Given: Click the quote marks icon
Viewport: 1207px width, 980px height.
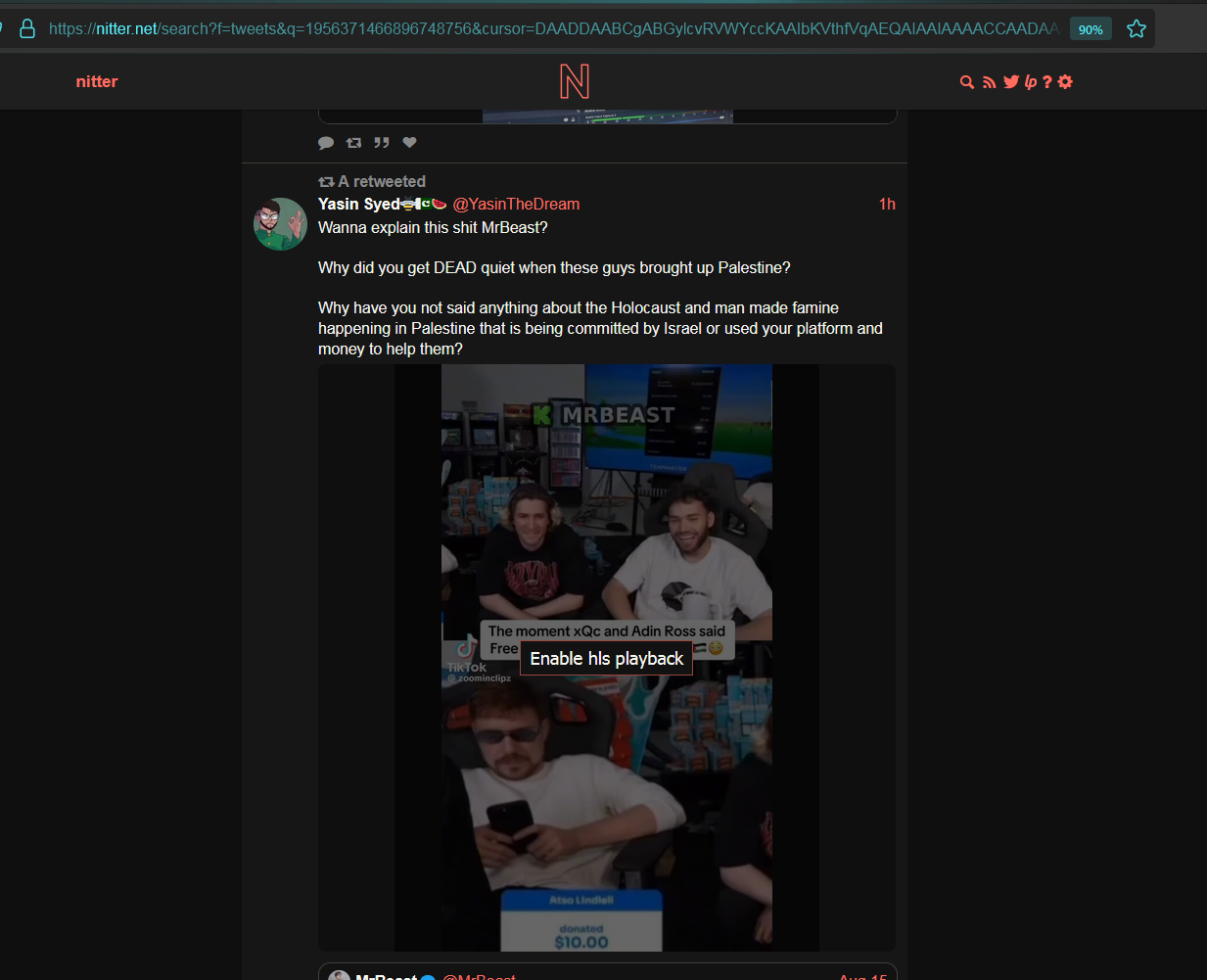Looking at the screenshot, I should point(382,143).
